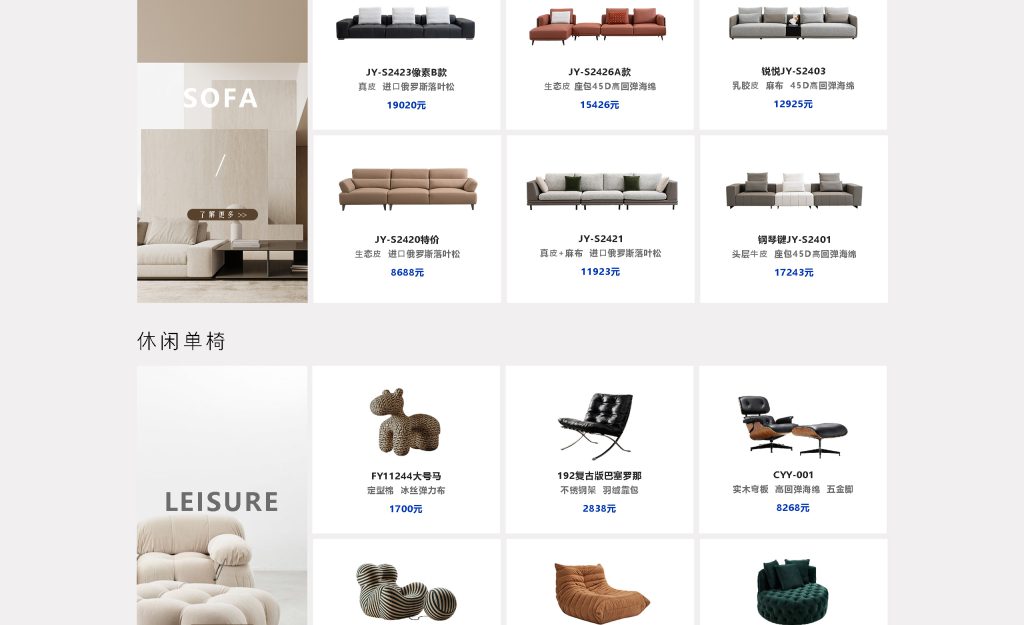
Task: Open the JY-S2420特价 tan sofa image
Action: 408,189
